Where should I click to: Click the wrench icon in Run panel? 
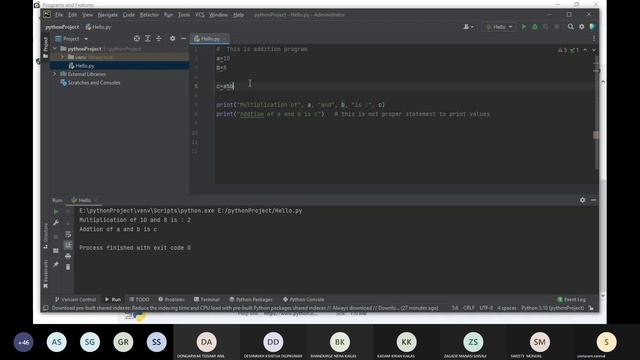56,222
